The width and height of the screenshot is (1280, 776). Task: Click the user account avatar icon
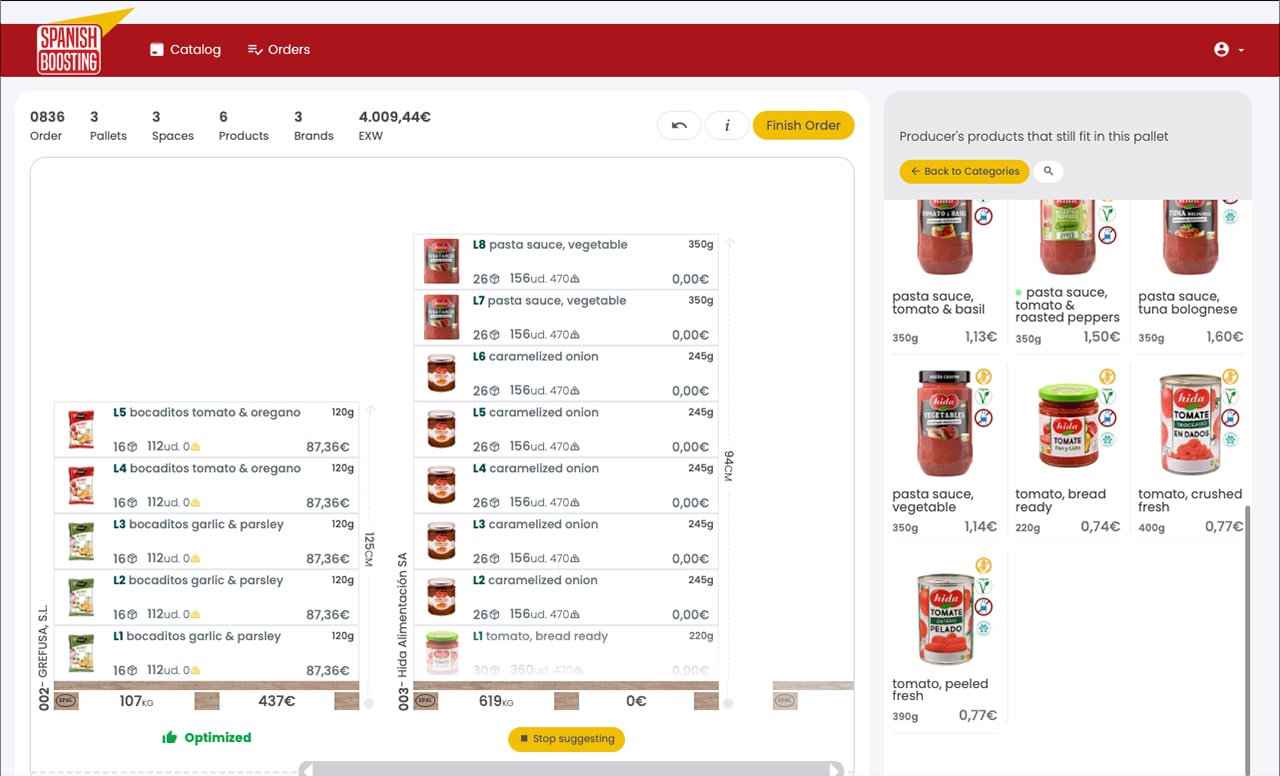(x=1221, y=49)
